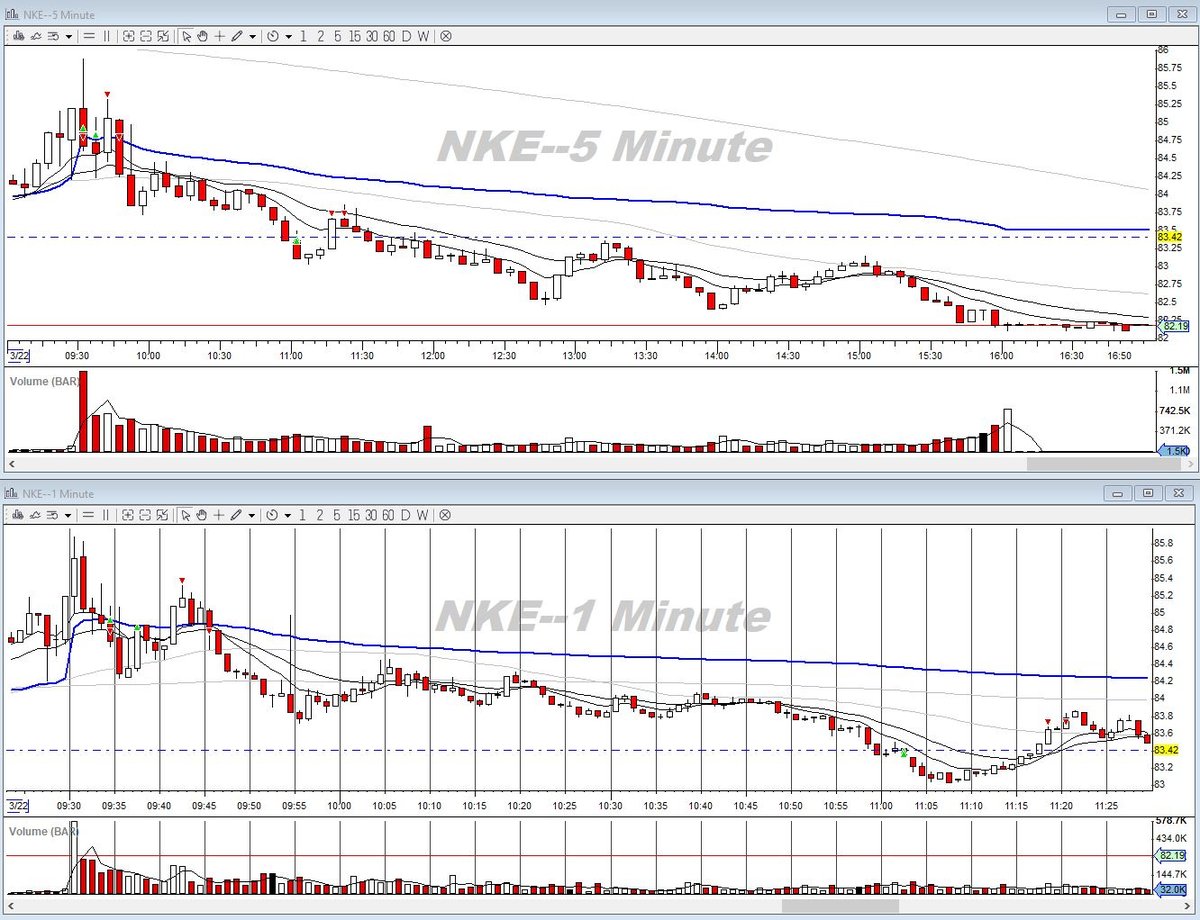Screen dimensions: 1200x920
Task: Maximize the NKE--5 Minute chart window
Action: click(x=1151, y=14)
